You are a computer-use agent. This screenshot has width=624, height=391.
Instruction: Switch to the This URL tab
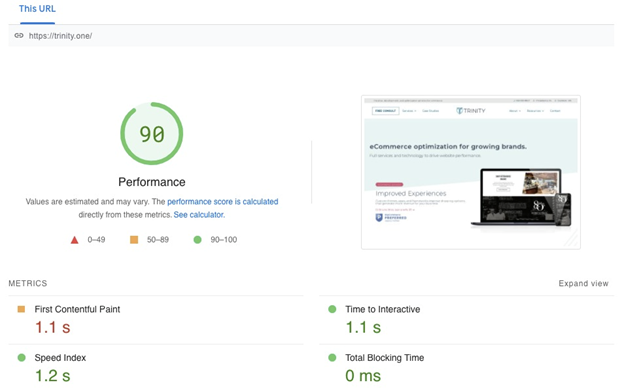click(37, 9)
